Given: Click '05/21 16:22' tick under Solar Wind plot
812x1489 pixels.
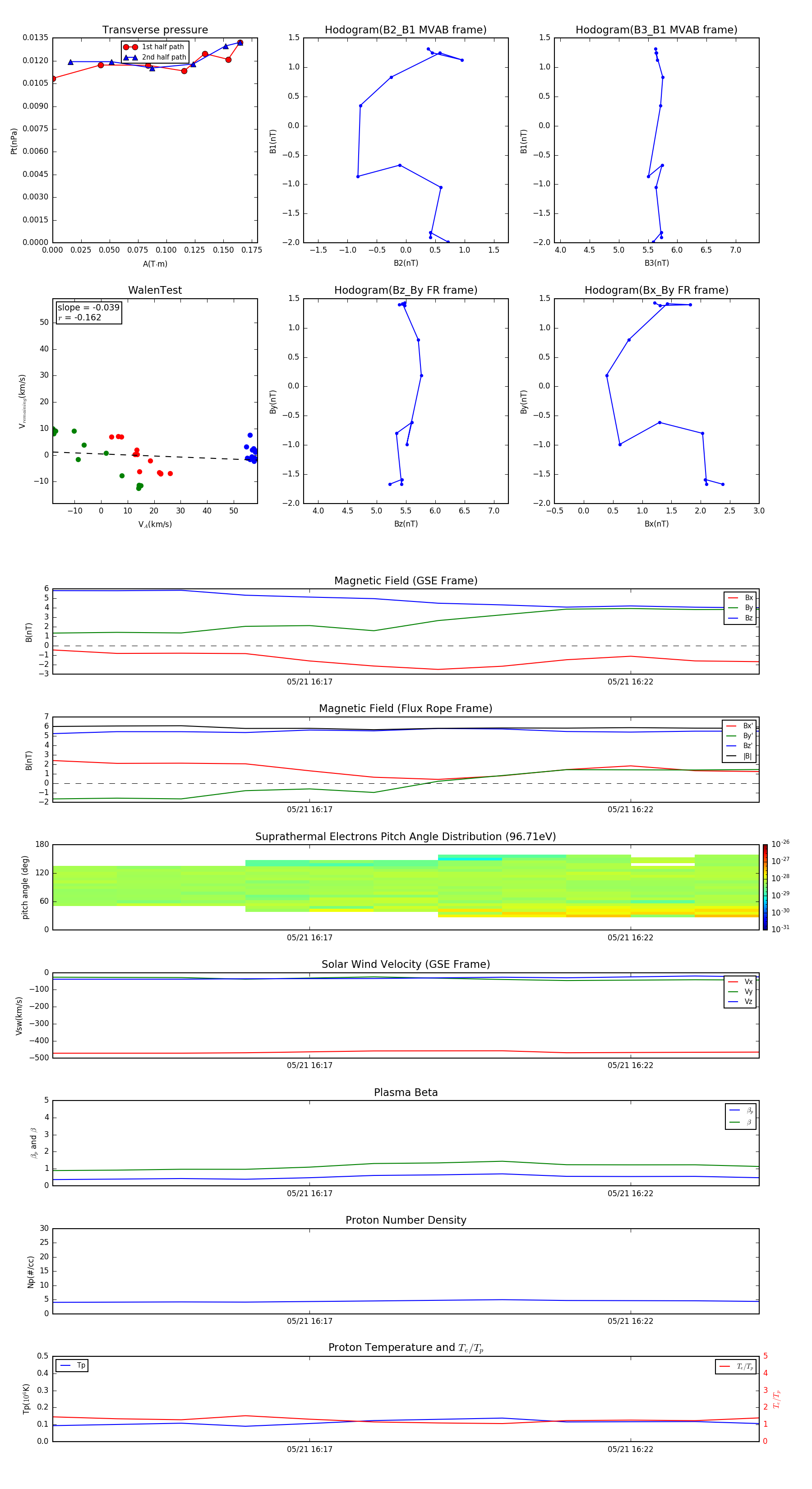Looking at the screenshot, I should [630, 1065].
